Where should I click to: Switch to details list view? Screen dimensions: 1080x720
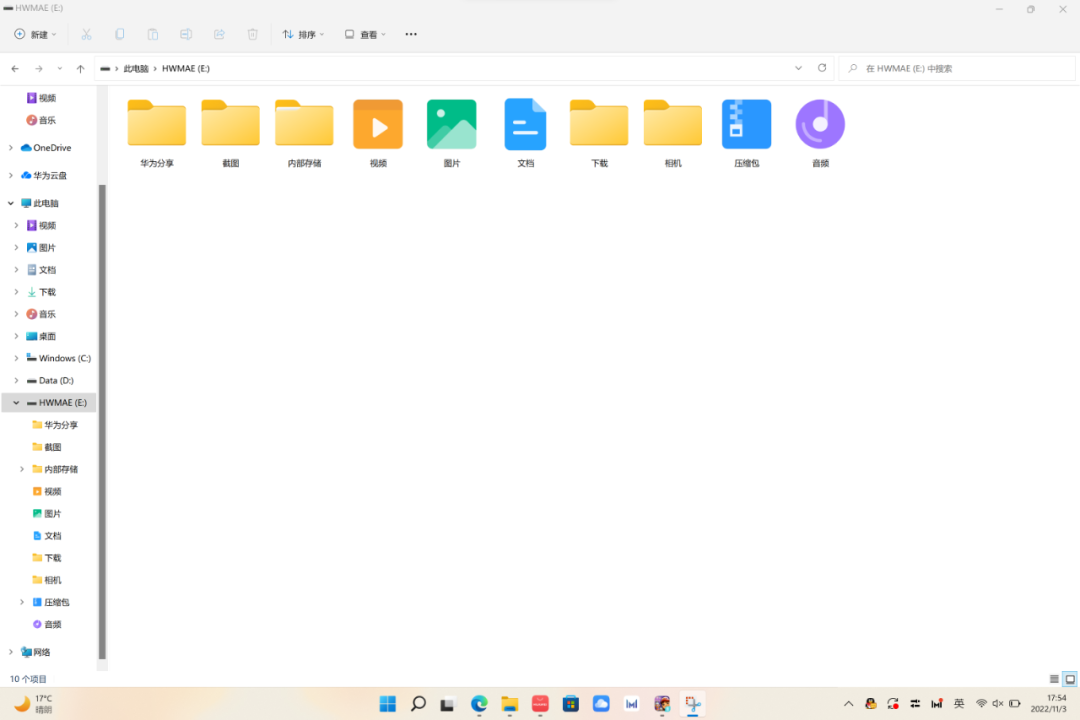pos(1054,679)
